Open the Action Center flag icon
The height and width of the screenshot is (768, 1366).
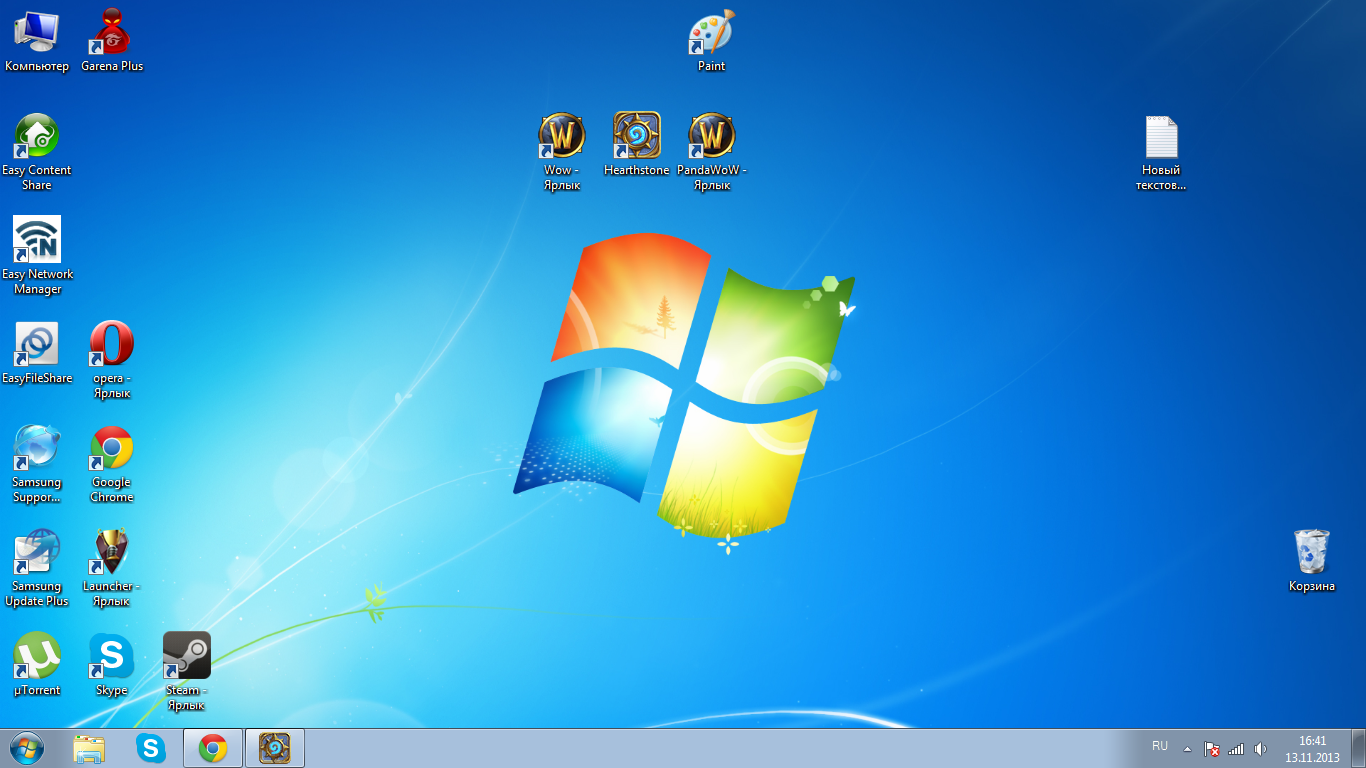click(1212, 748)
